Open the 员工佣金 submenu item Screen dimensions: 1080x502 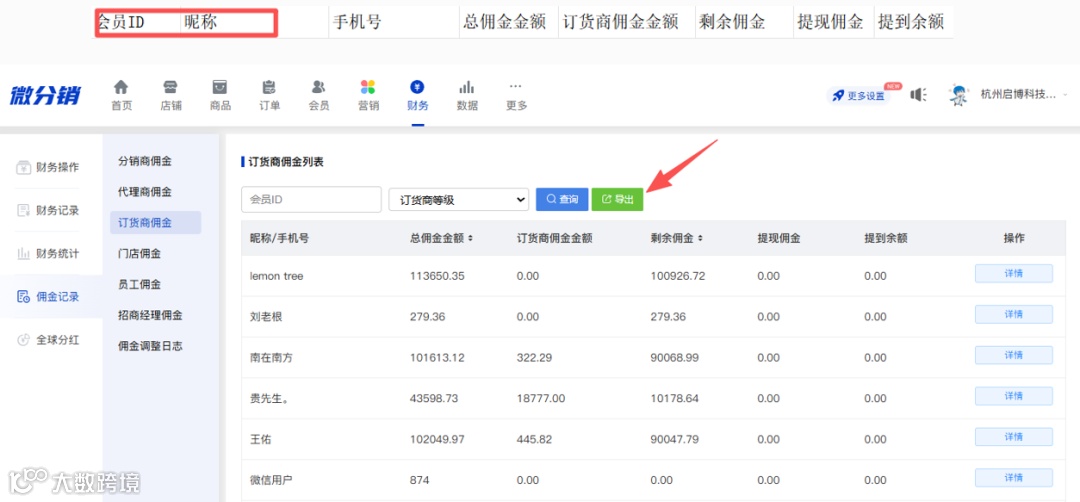[139, 284]
